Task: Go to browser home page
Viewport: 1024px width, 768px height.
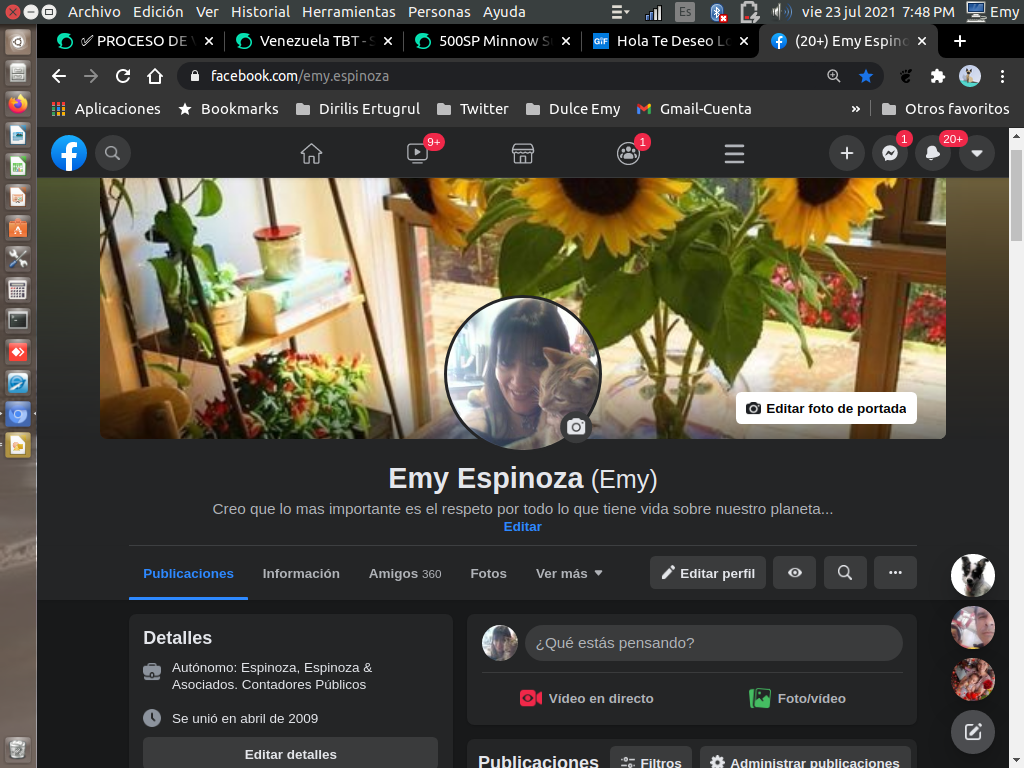Action: (x=155, y=76)
